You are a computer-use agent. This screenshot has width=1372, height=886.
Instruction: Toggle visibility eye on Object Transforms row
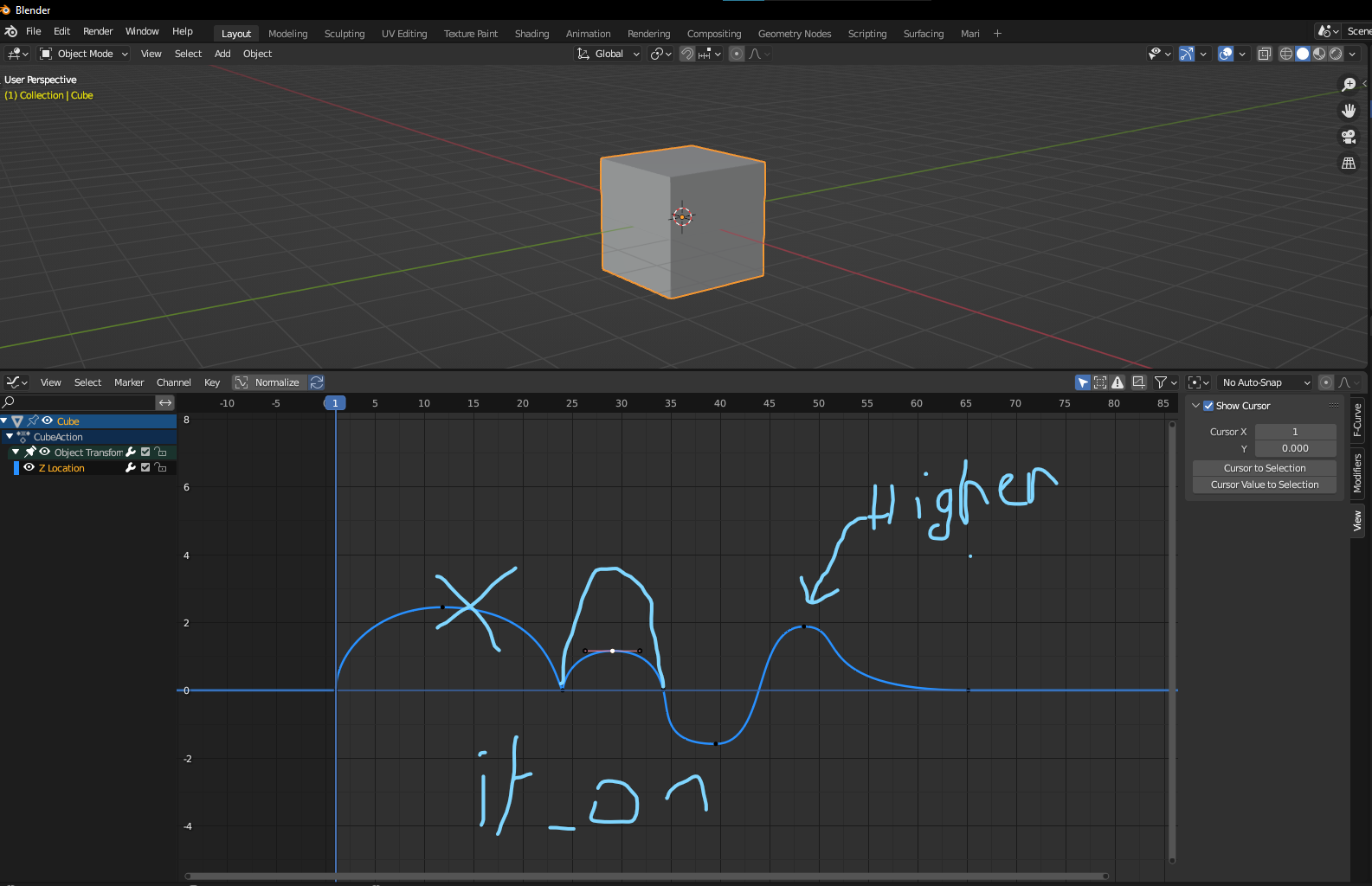45,453
